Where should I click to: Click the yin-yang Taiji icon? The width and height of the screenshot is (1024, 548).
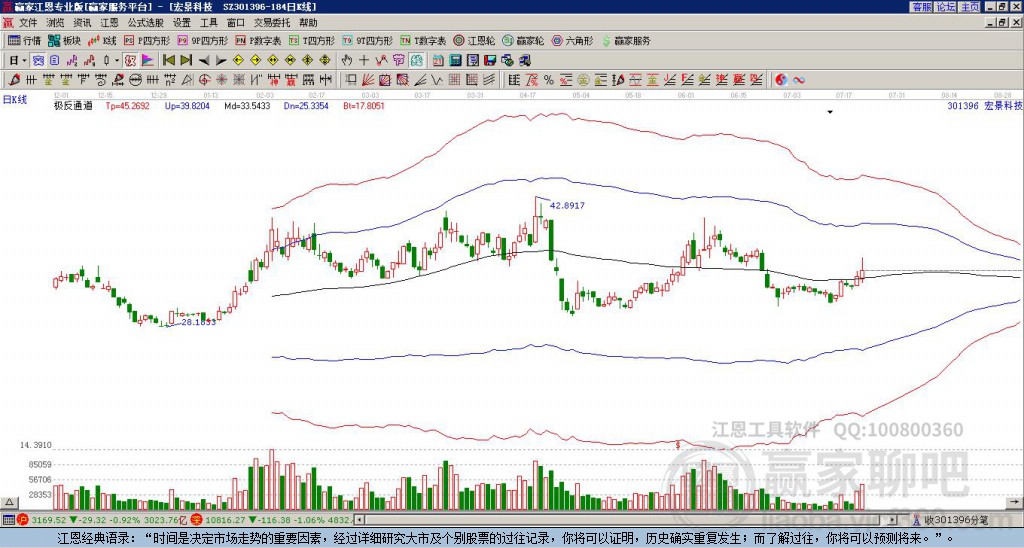pos(781,80)
